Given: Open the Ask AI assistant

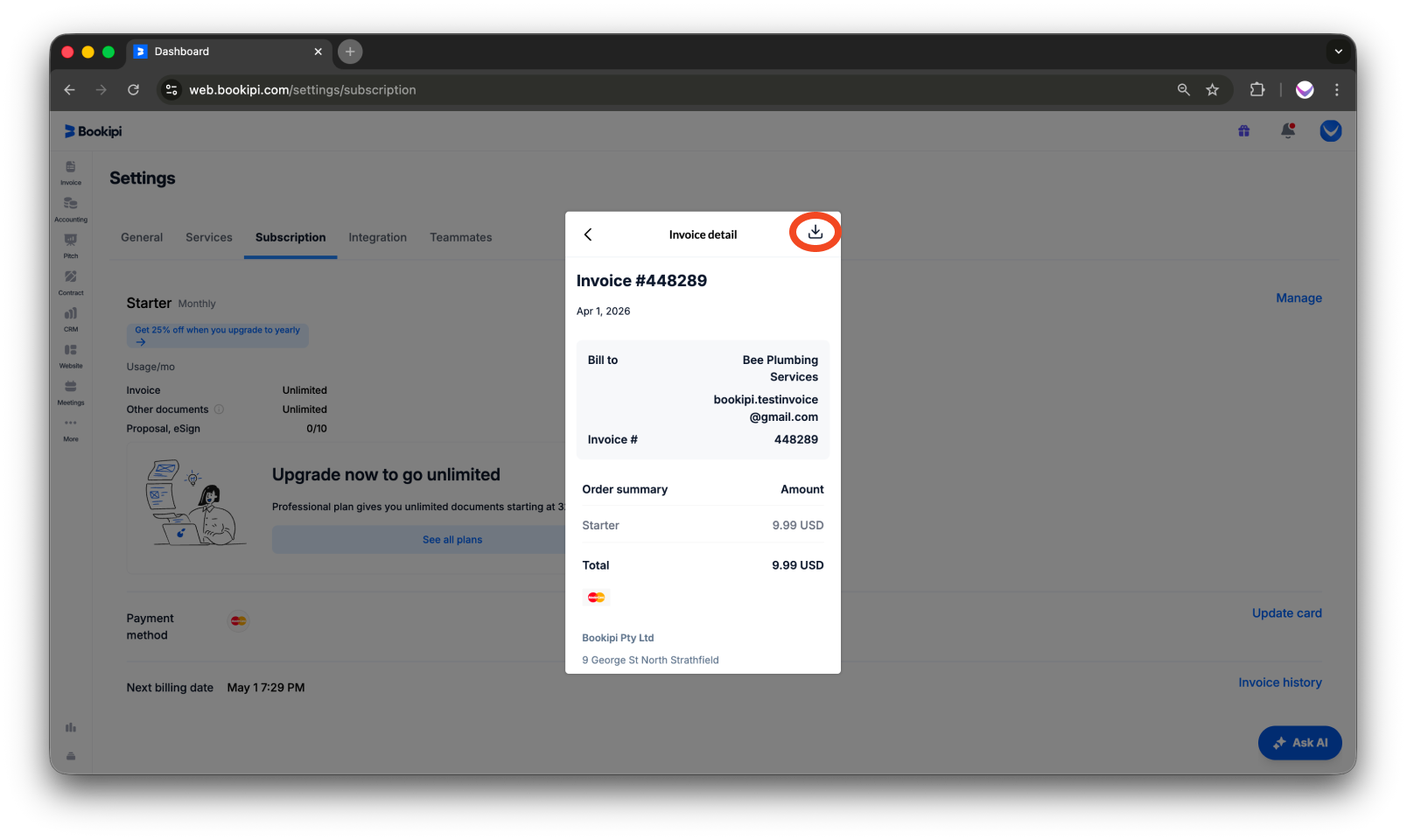Looking at the screenshot, I should click(x=1299, y=743).
